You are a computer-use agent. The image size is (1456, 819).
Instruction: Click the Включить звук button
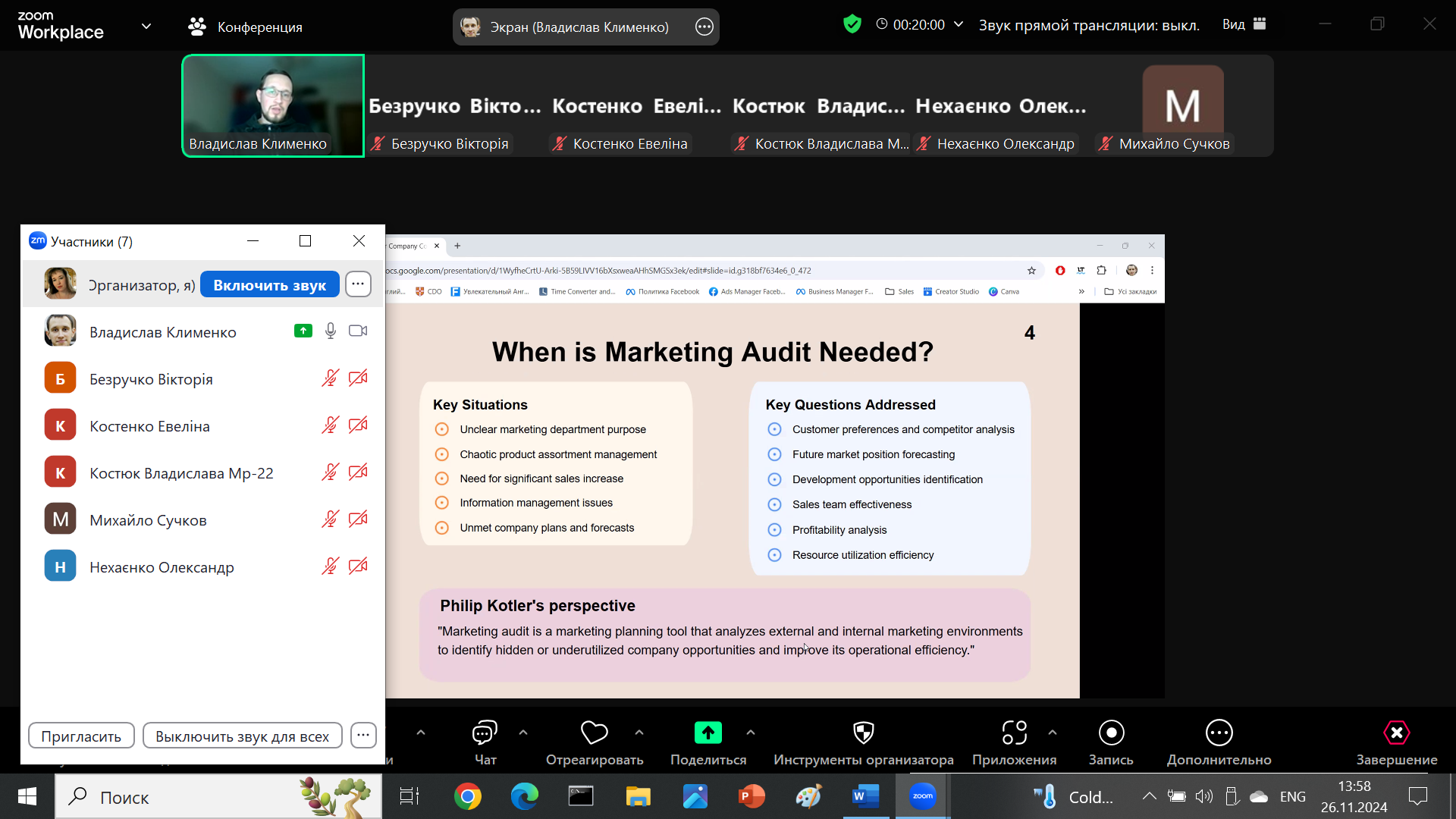pos(269,285)
